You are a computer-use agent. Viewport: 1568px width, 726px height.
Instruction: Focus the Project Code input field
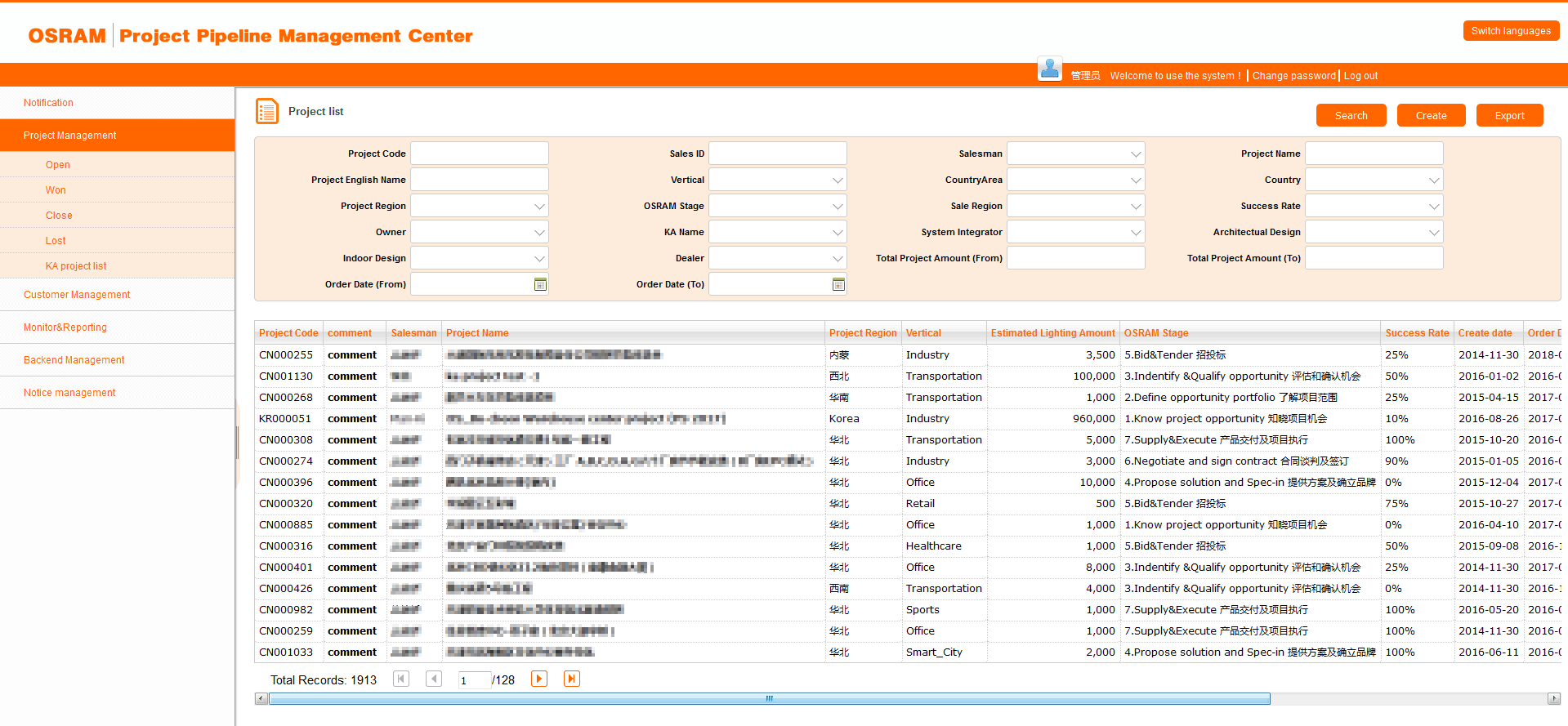click(x=480, y=154)
